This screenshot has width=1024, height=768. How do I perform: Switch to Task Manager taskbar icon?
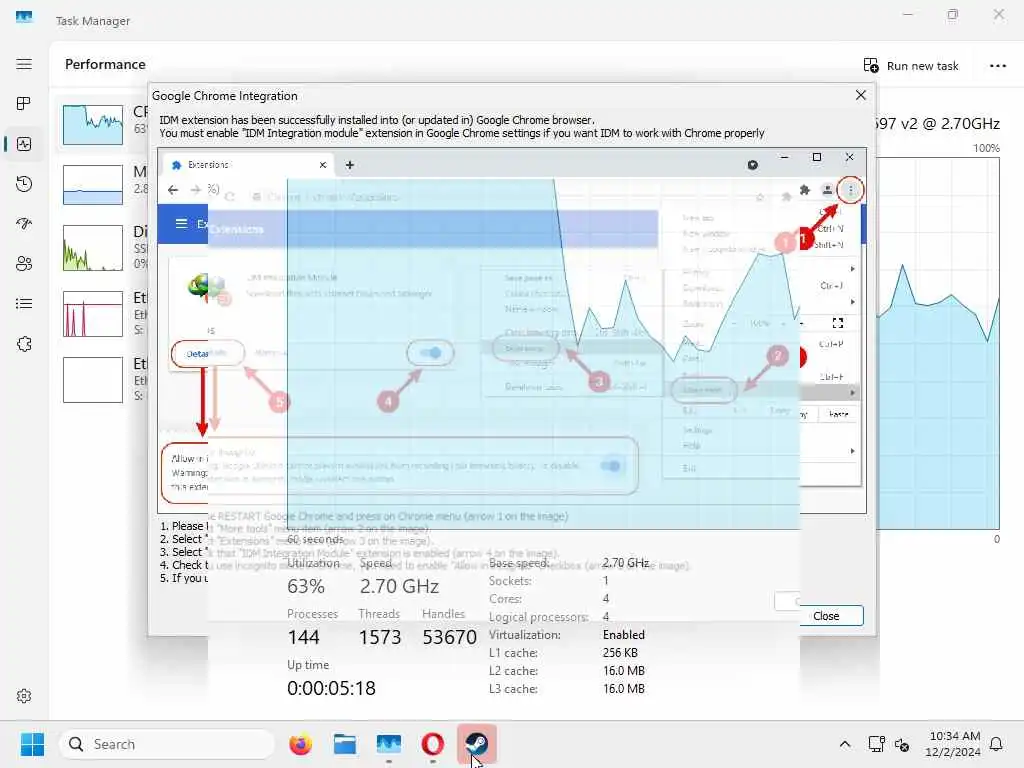389,744
